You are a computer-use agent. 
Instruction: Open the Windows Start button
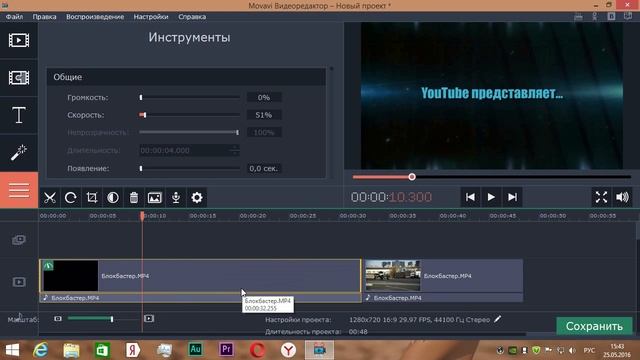12,350
